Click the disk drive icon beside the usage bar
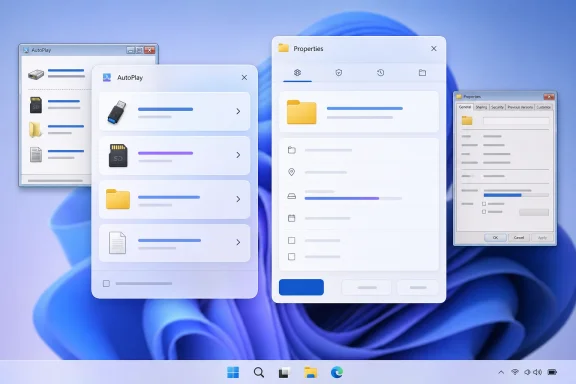Image resolution: width=576 pixels, height=384 pixels. click(x=292, y=196)
